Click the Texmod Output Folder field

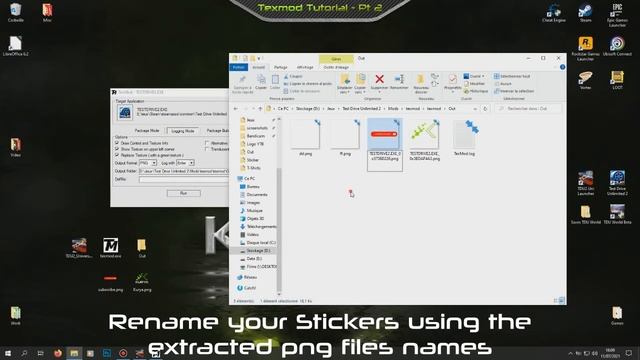pyautogui.click(x=184, y=171)
